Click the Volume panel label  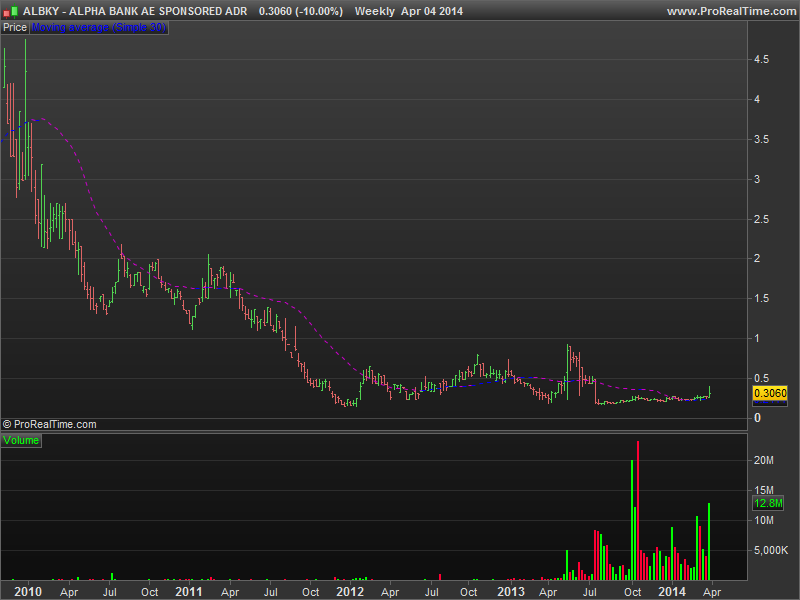point(21,440)
